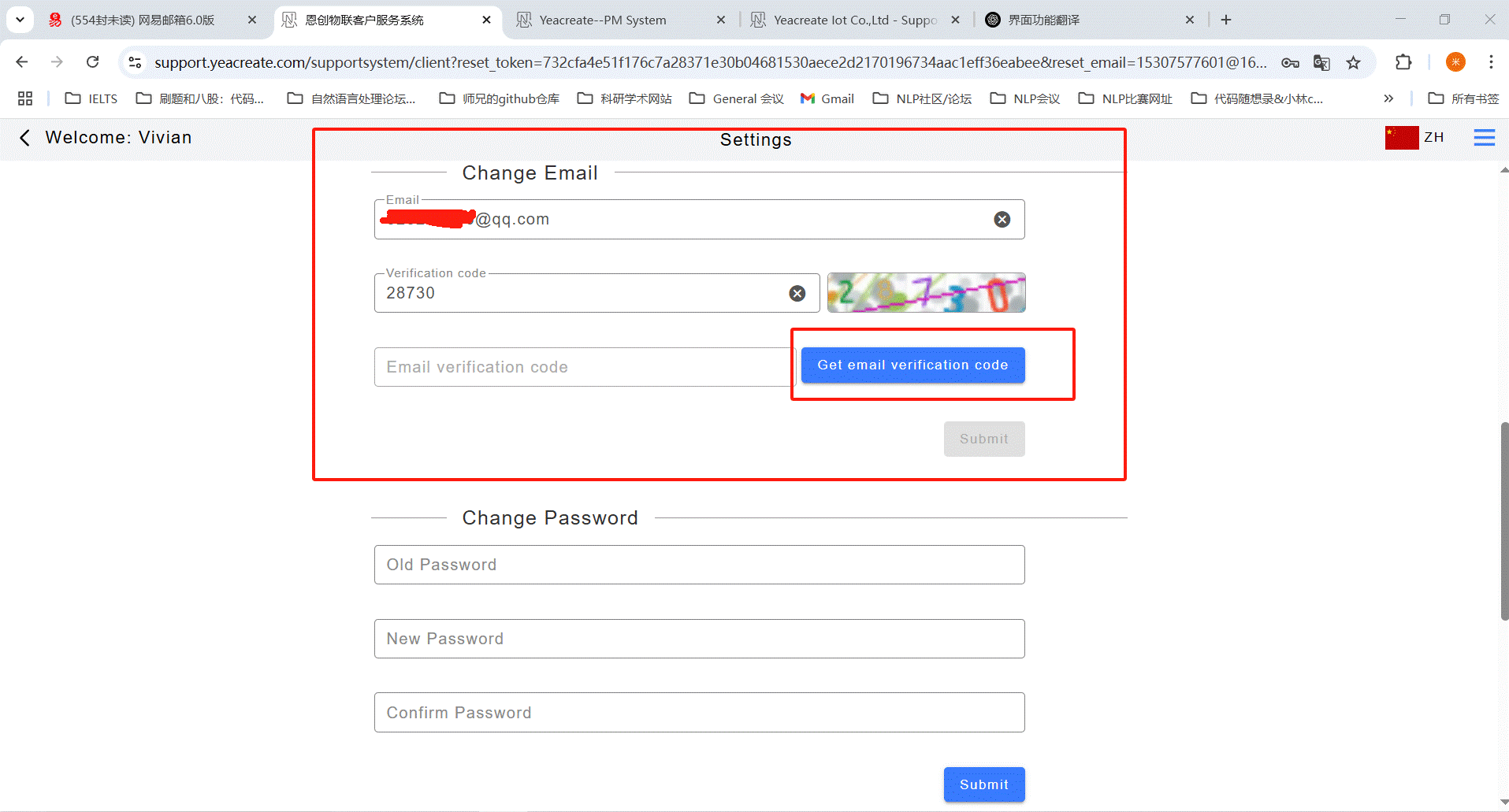
Task: Refresh the captcha image
Action: point(926,293)
